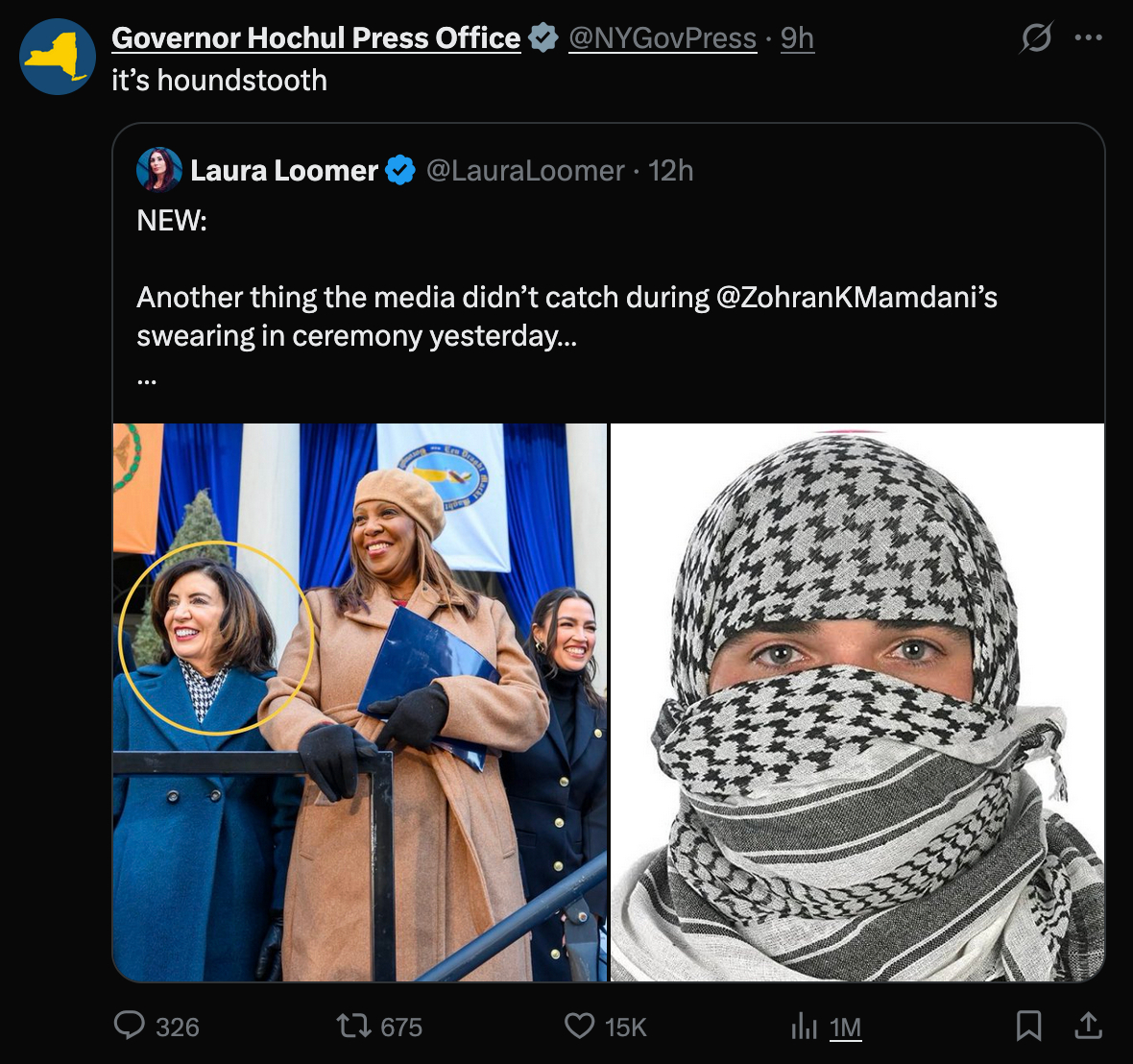
Task: Open the share post menu
Action: click(1088, 1026)
